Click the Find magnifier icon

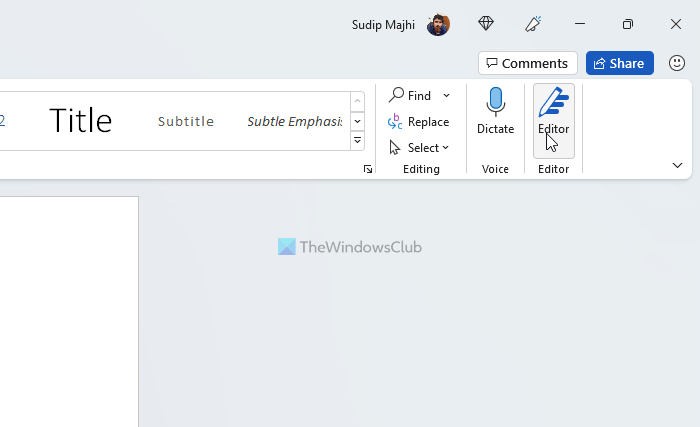click(396, 95)
